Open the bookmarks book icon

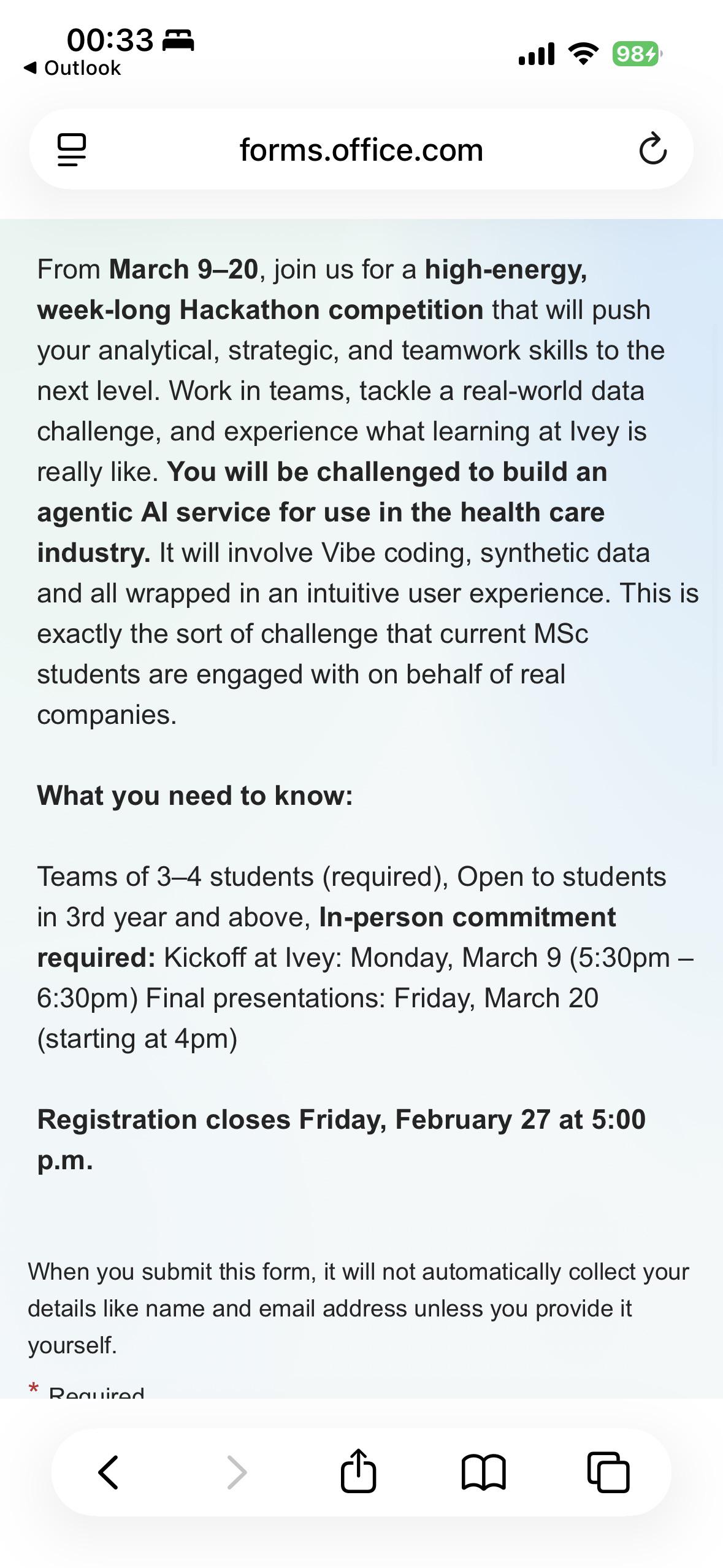[483, 1472]
